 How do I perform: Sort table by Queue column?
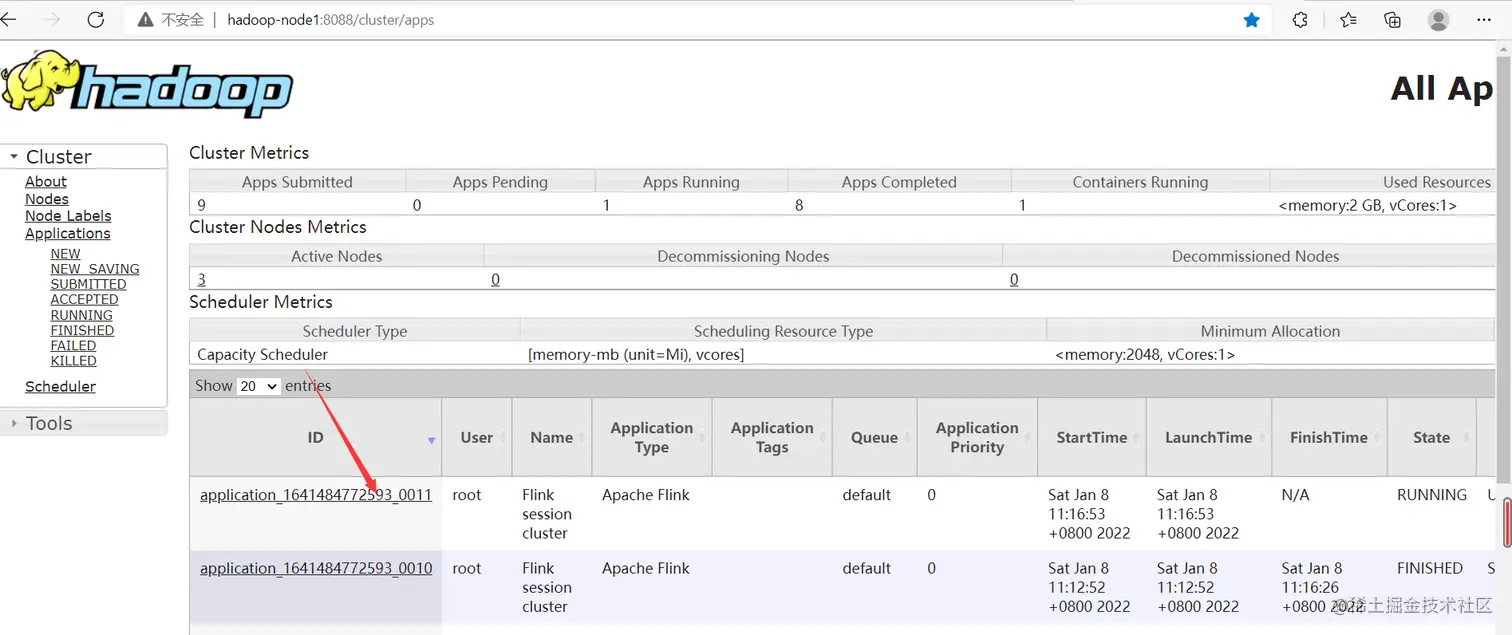click(x=875, y=438)
